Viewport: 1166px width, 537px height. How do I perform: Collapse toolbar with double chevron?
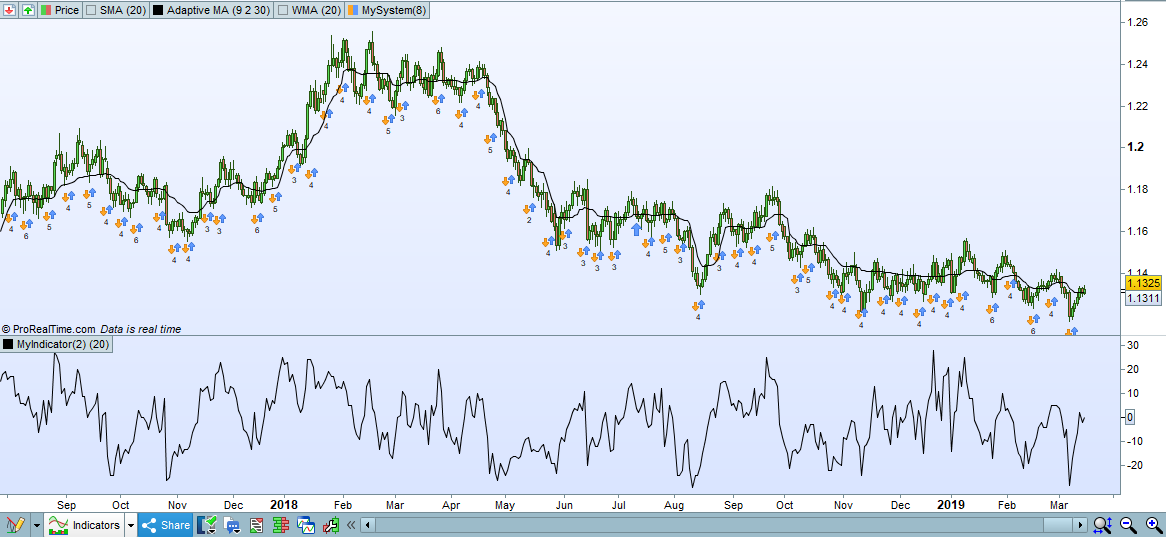coord(351,525)
